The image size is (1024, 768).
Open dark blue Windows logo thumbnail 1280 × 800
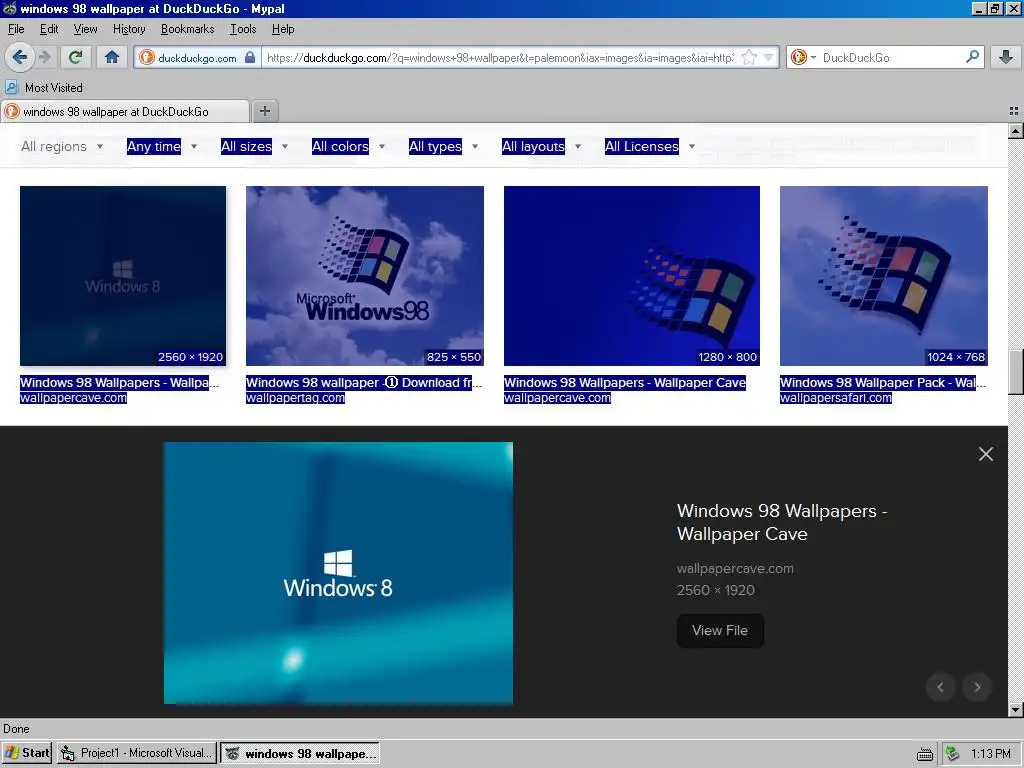(x=632, y=276)
